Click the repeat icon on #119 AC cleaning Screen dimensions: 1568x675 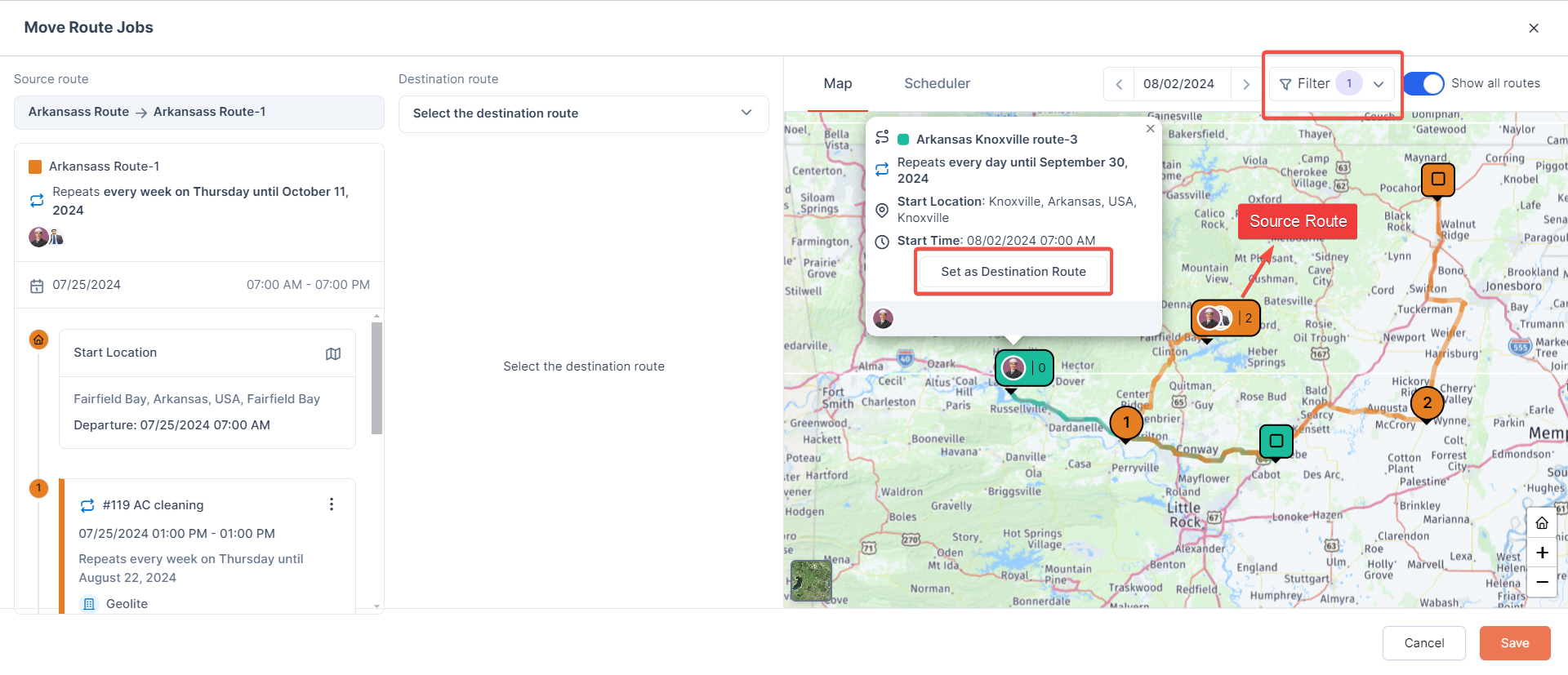87,505
